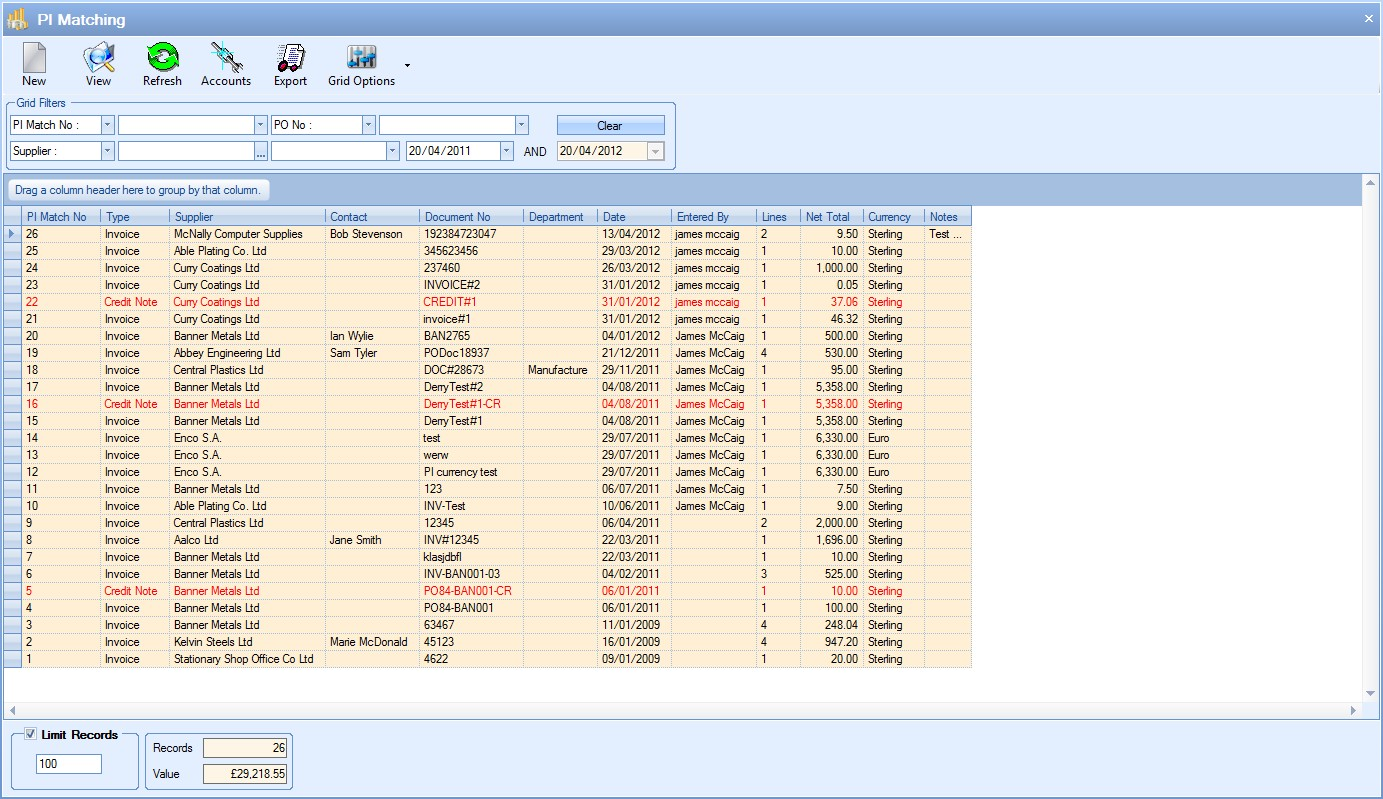Toggle the Limit Records checkbox
The image size is (1383, 799).
tap(30, 735)
